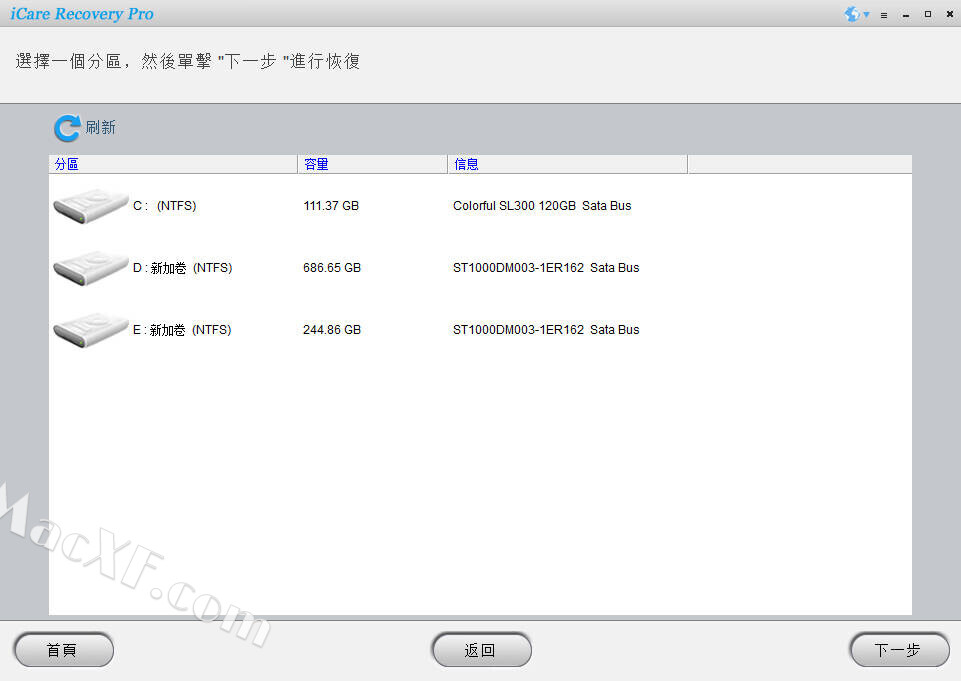Select the C: drive icon
The width and height of the screenshot is (961, 681).
pyautogui.click(x=90, y=206)
